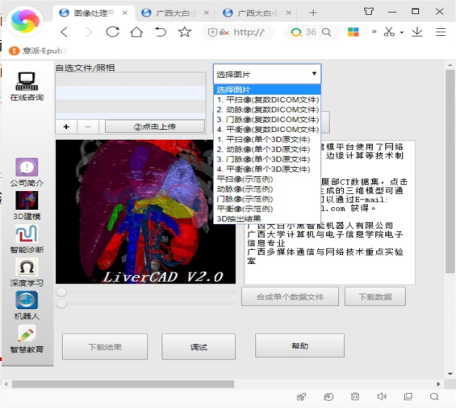
Task: Reload the page with refresh icon
Action: [112, 32]
